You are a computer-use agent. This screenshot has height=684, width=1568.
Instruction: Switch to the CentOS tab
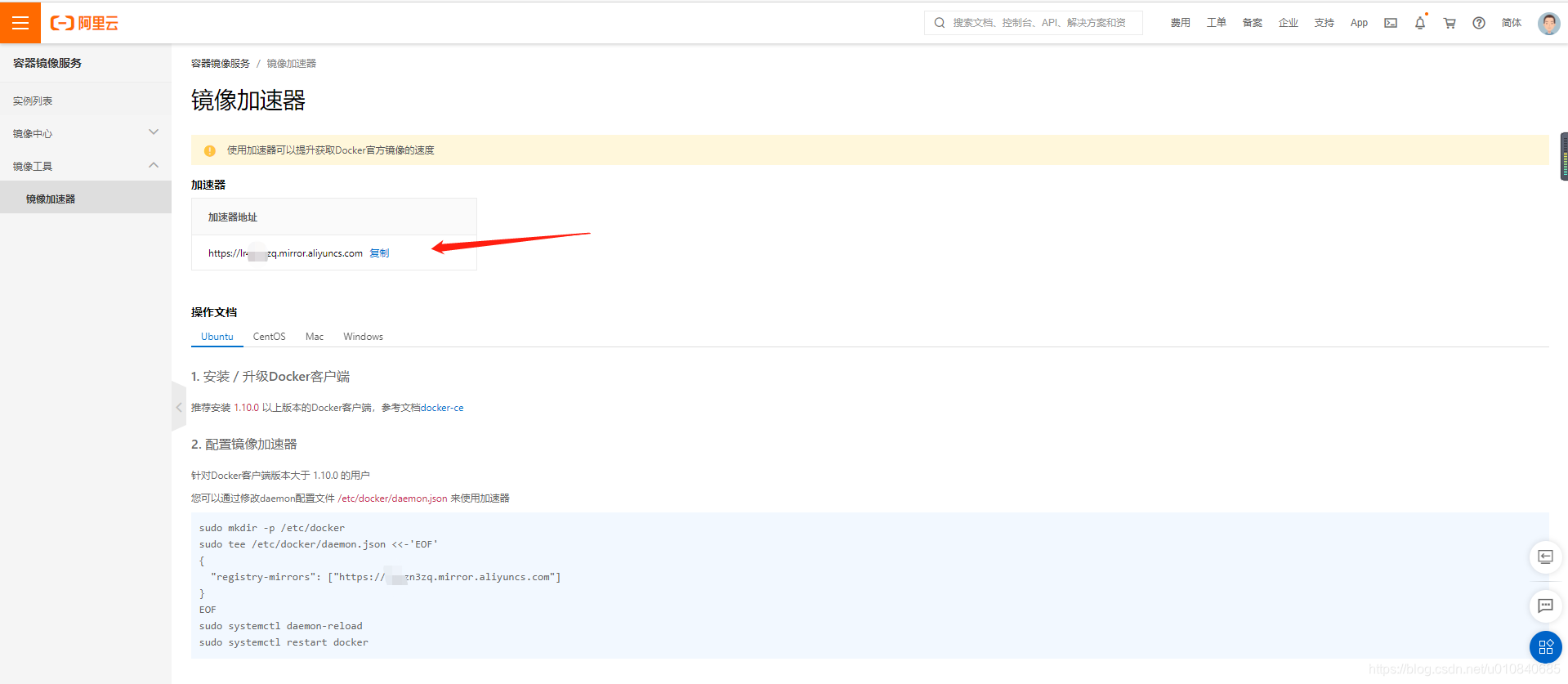click(270, 337)
